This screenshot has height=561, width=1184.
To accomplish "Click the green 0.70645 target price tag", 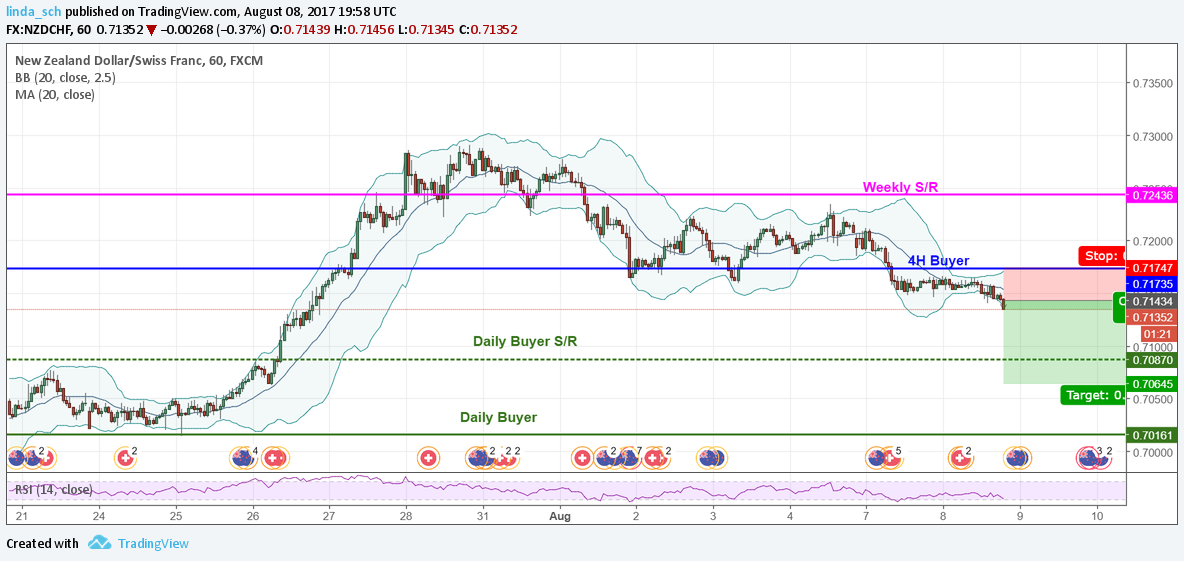I will [1152, 384].
